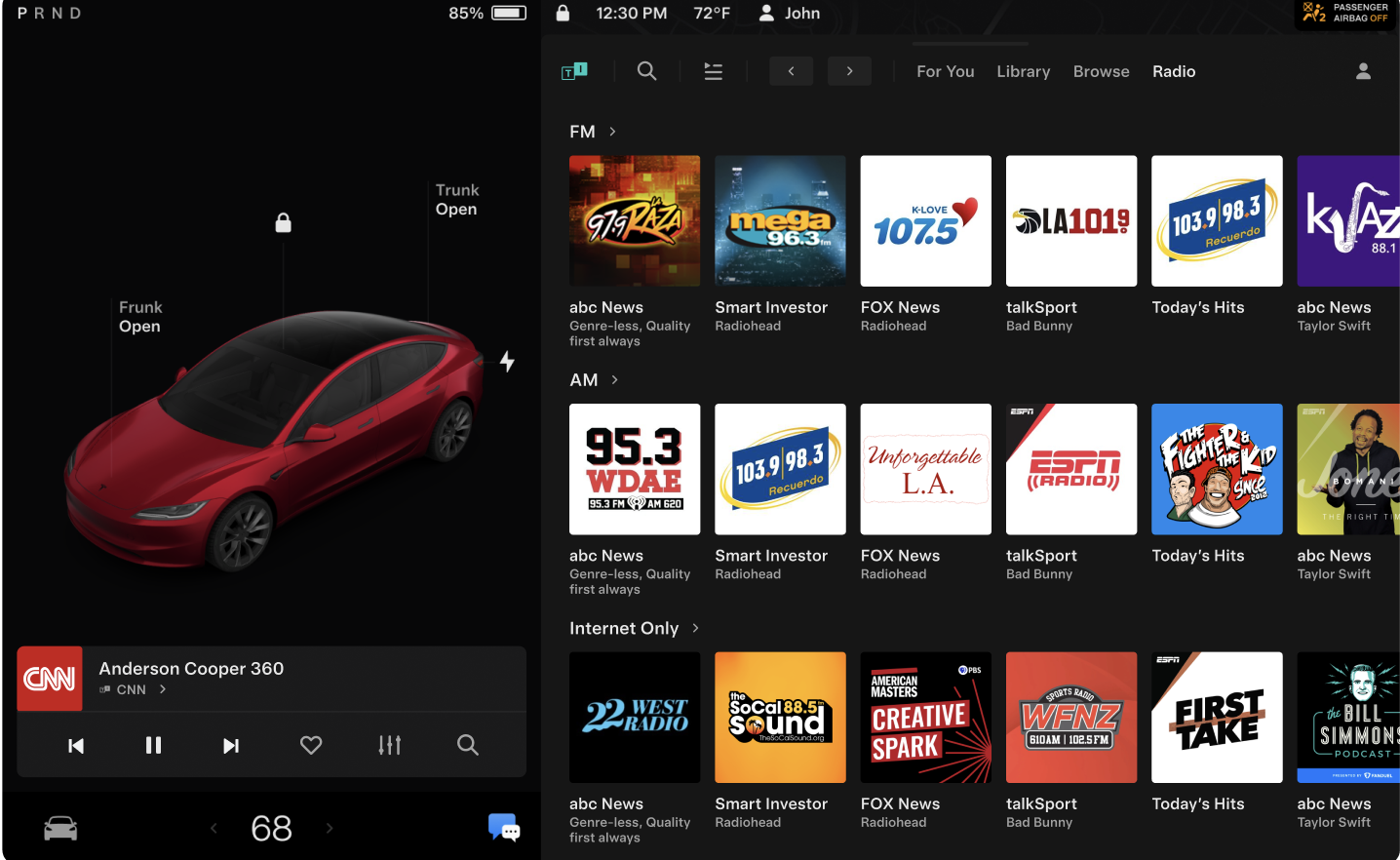Image resolution: width=1400 pixels, height=860 pixels.
Task: Open the TuneIn source switcher icon
Action: point(574,71)
